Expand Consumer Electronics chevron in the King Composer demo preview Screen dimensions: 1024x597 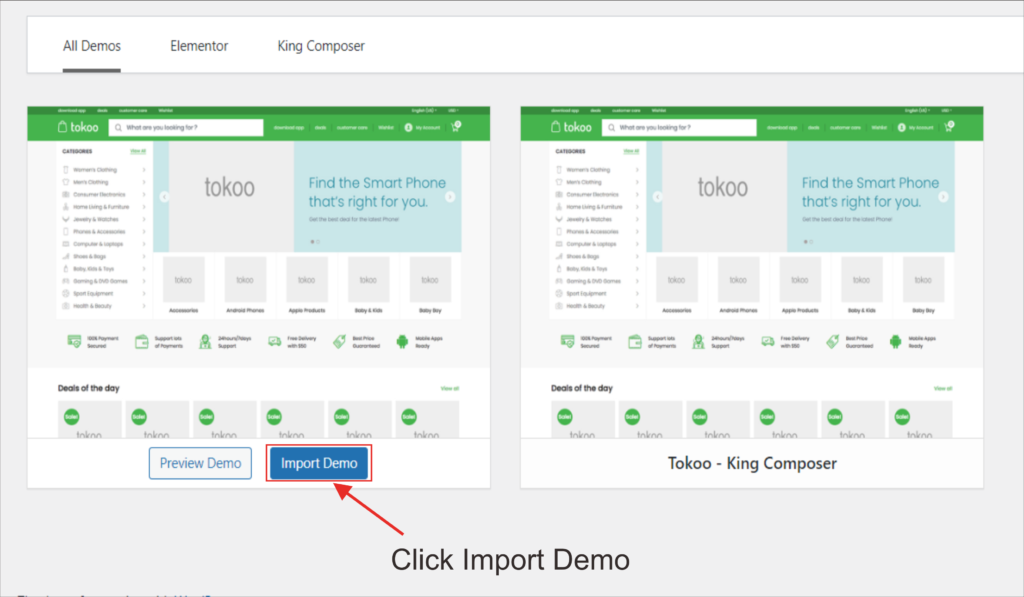pos(637,194)
